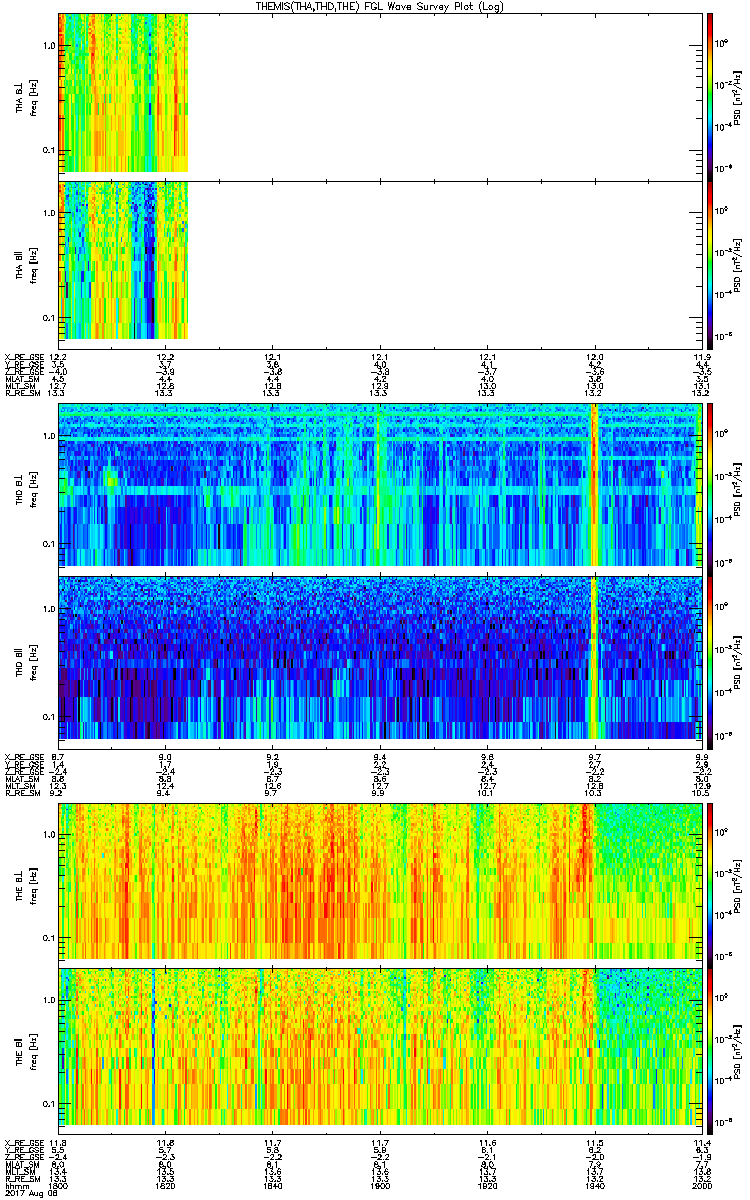Select the THE B-parallel spectrogram panel
Screen dimensions: 750x1200
tap(380, 1051)
